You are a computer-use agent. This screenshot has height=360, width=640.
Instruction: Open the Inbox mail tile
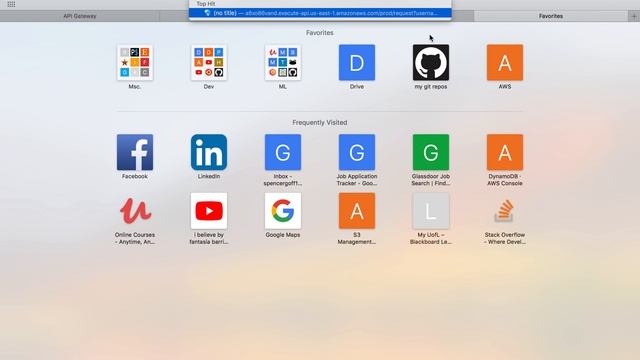(x=283, y=152)
